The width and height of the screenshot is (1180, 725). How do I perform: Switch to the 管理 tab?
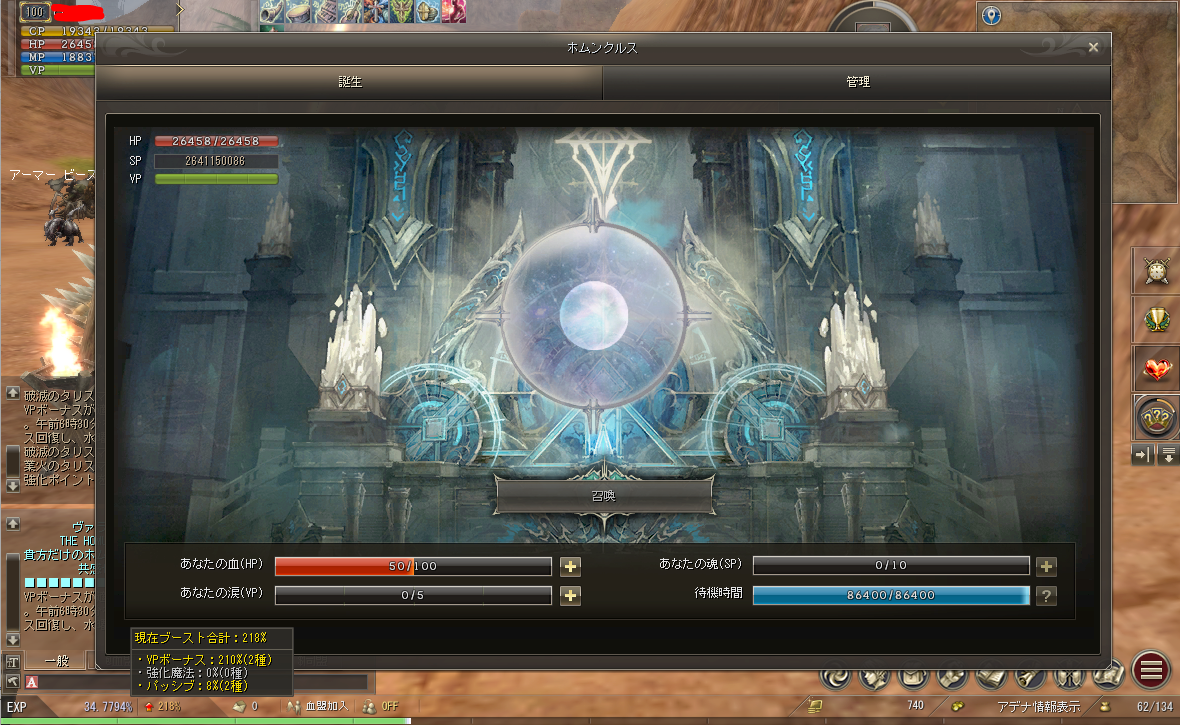coord(856,82)
